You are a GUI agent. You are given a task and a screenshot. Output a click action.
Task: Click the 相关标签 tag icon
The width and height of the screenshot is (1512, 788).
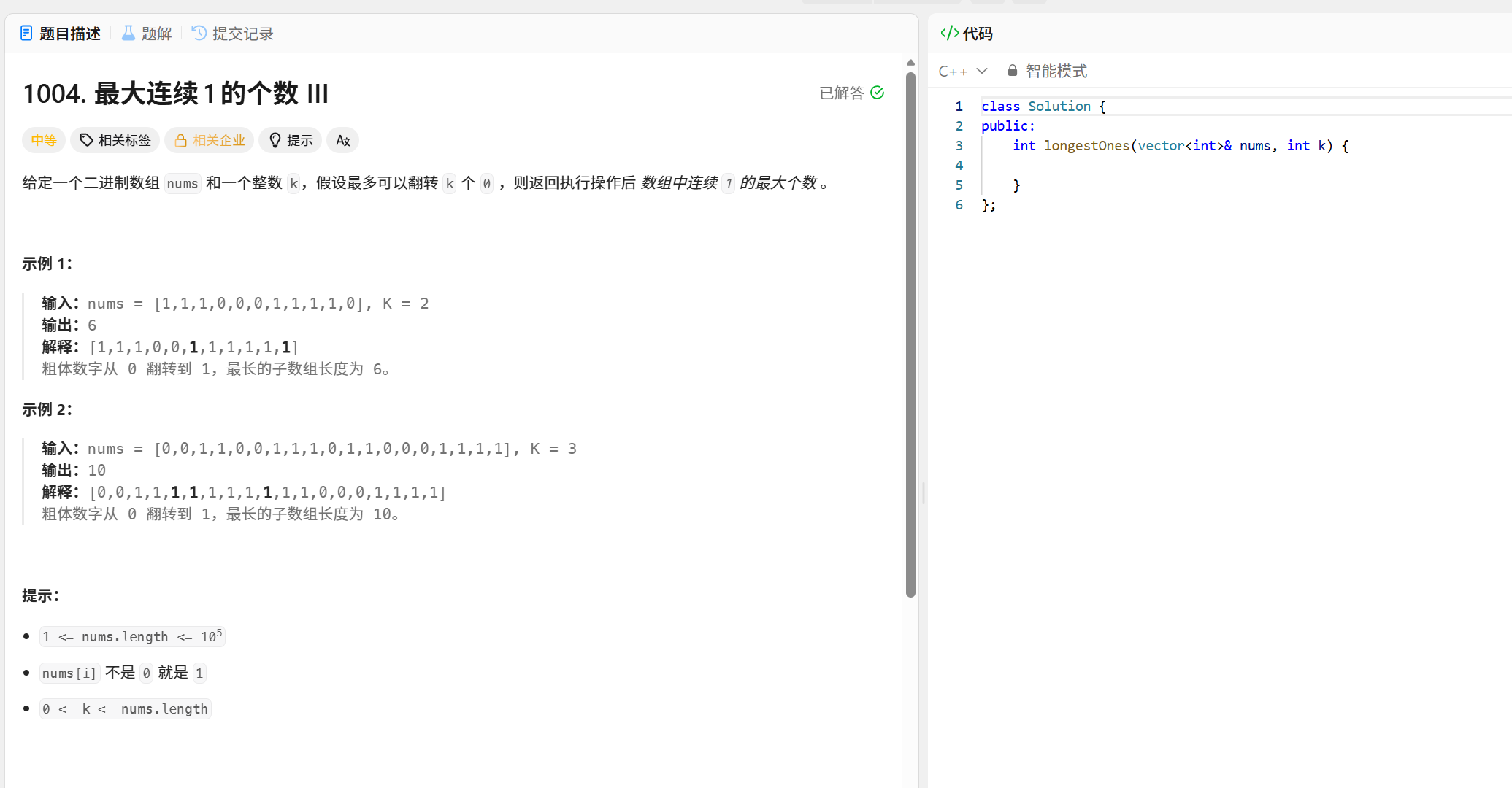click(x=87, y=140)
